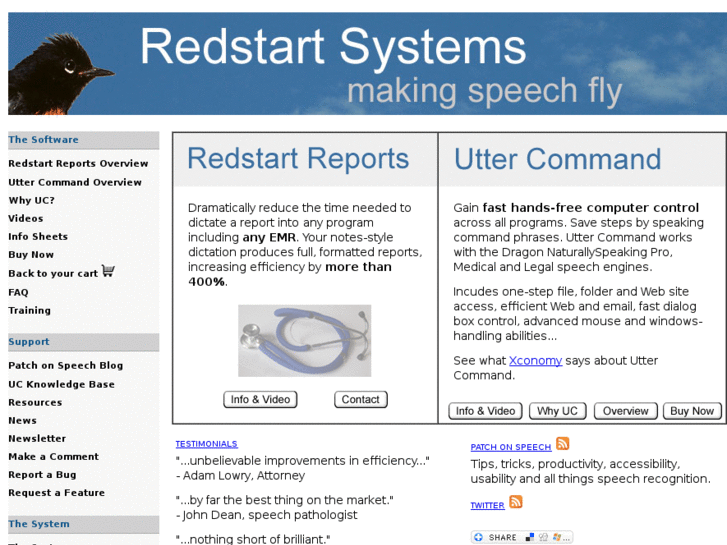
Task: Go to the Why UC? sidebar page
Action: [31, 200]
